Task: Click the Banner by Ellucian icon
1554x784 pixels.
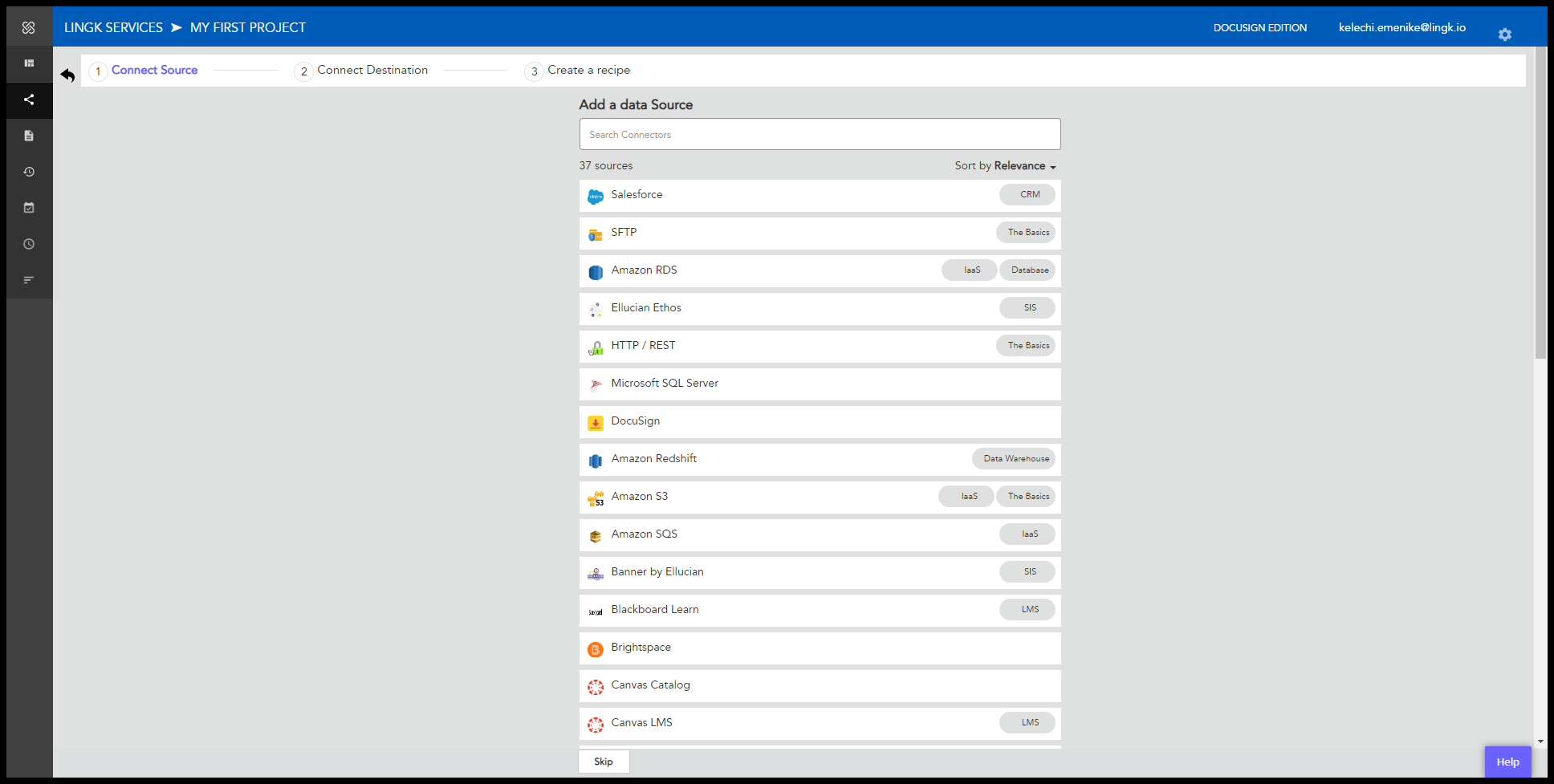Action: click(596, 574)
